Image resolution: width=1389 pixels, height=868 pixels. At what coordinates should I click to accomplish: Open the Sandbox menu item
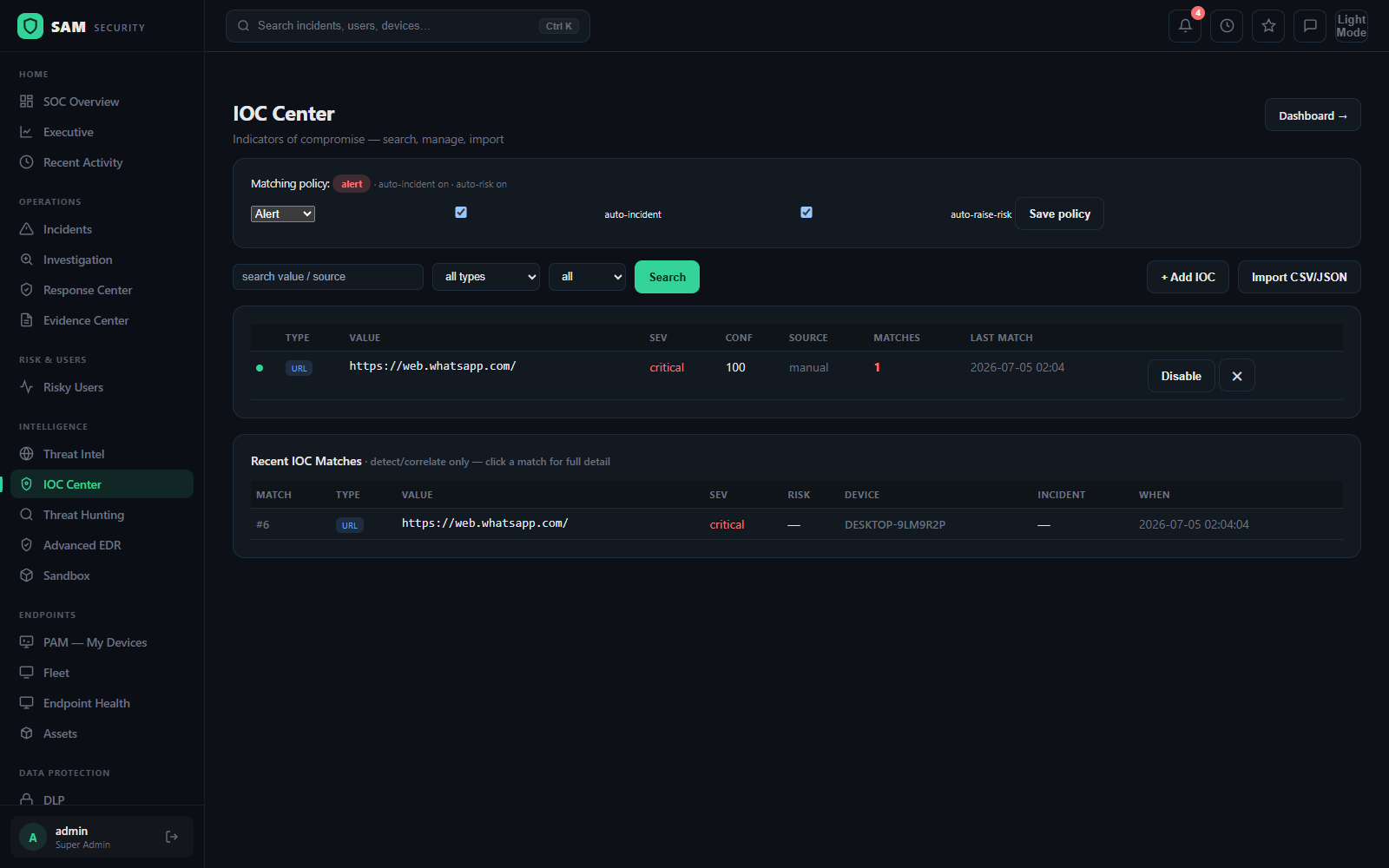pyautogui.click(x=102, y=575)
